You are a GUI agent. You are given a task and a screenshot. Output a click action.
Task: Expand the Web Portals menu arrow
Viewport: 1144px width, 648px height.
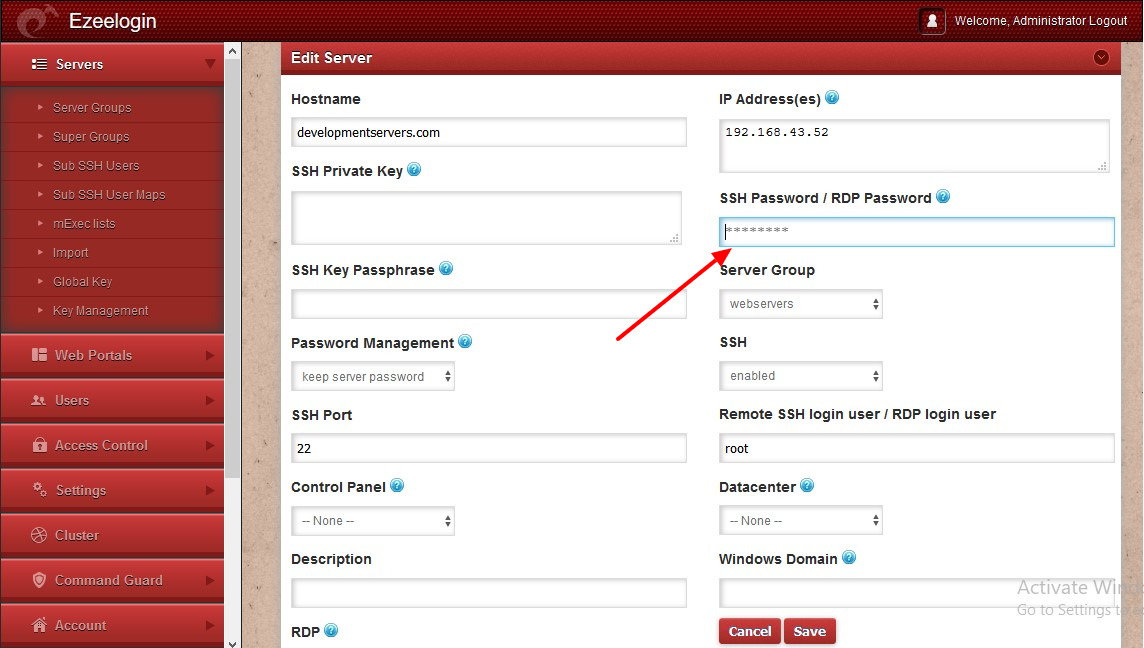210,355
